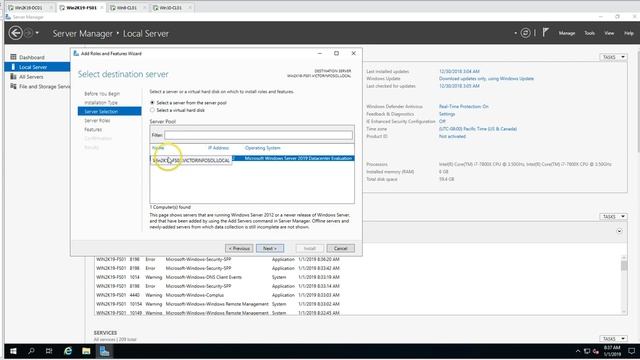Choose Select a virtual hard disk option
640x360 pixels.
pyautogui.click(x=152, y=110)
